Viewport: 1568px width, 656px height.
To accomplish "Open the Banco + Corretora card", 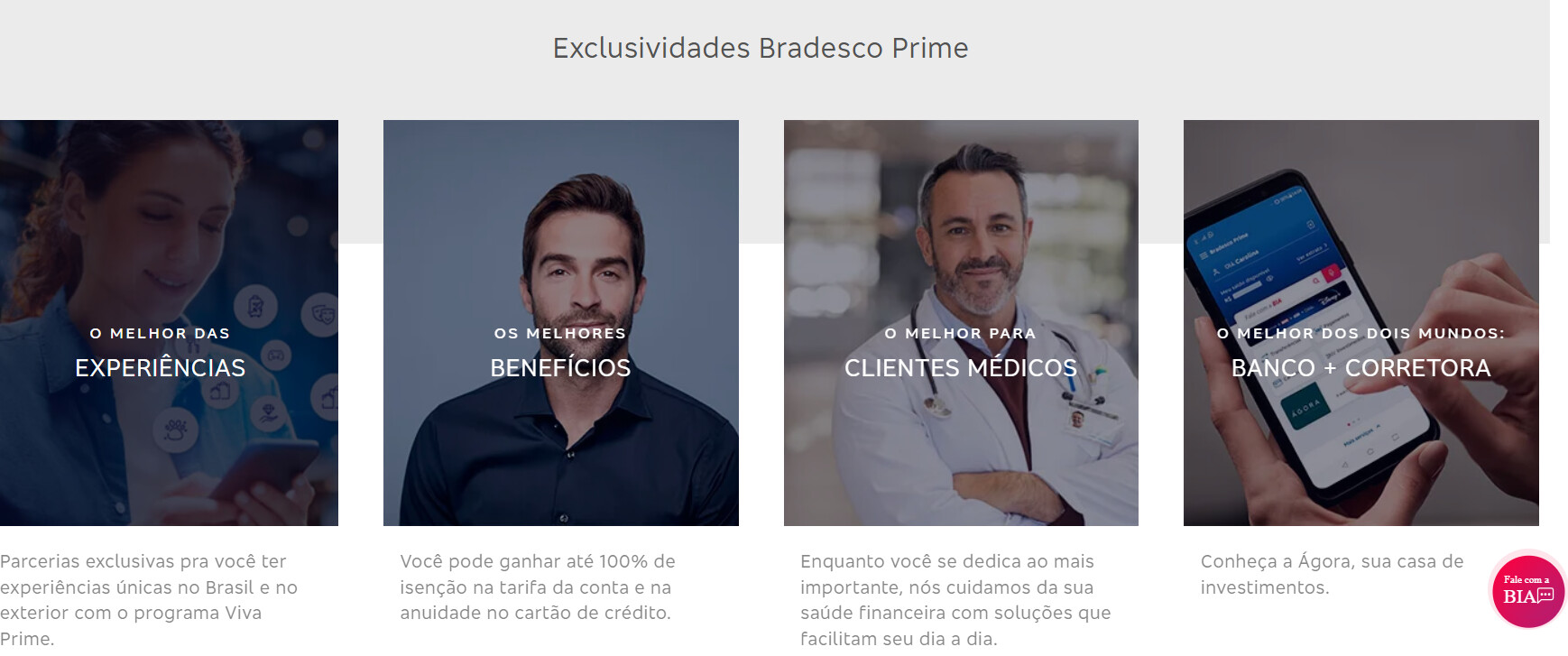I will click(x=1361, y=323).
